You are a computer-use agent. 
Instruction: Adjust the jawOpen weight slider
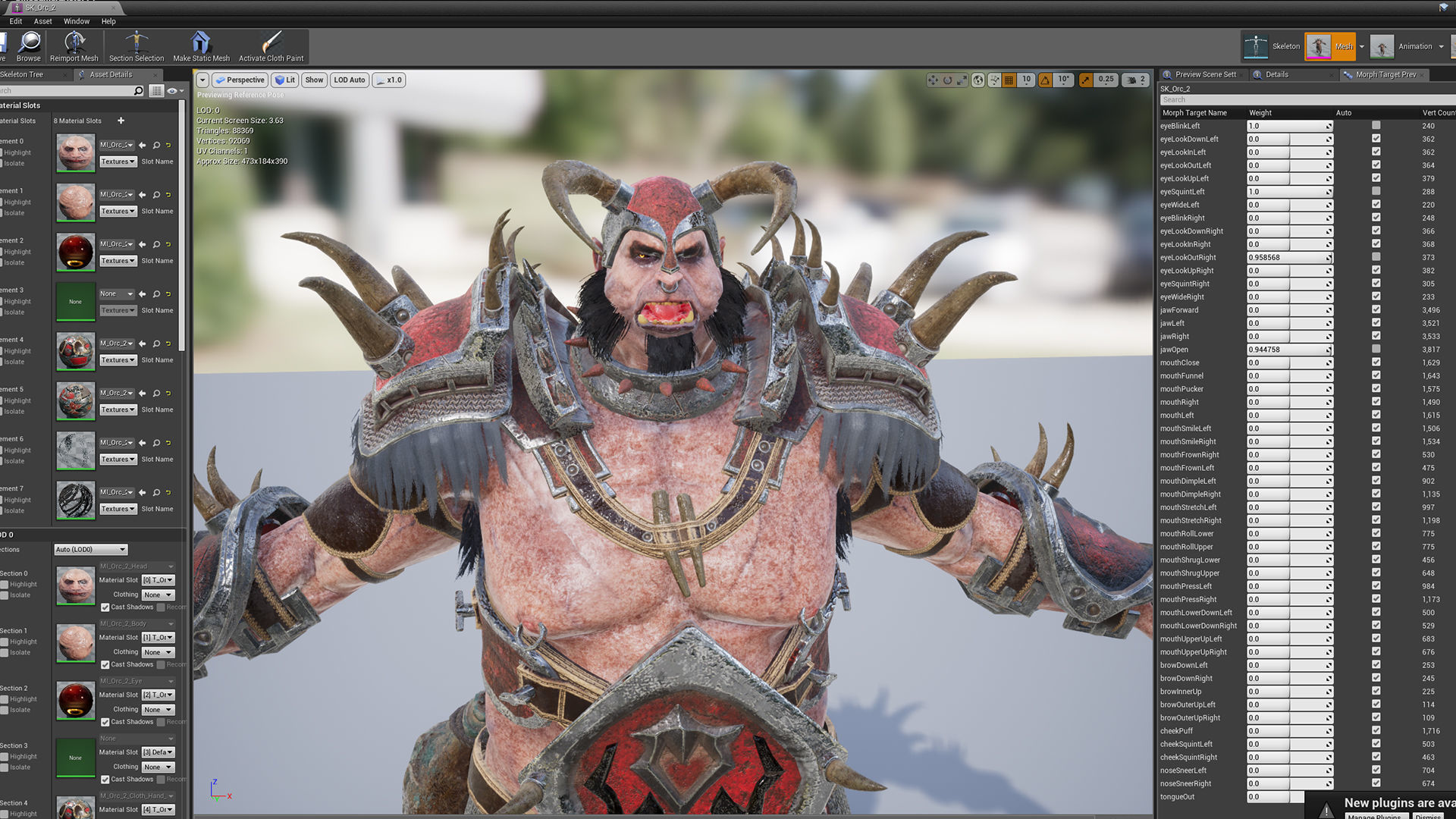[1289, 350]
